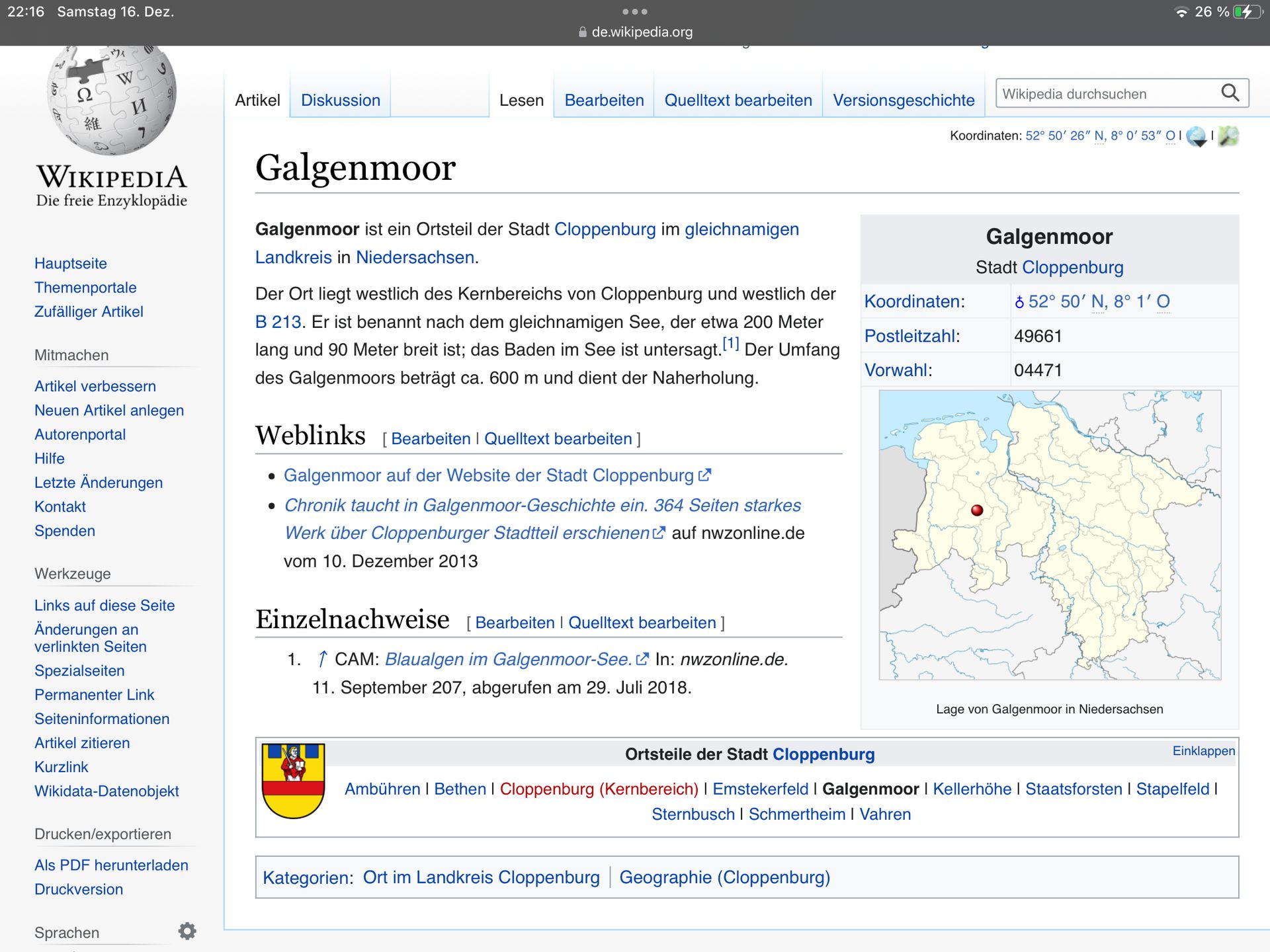Open Zufälliger Artikel link
Viewport: 1270px width, 952px height.
(x=89, y=311)
